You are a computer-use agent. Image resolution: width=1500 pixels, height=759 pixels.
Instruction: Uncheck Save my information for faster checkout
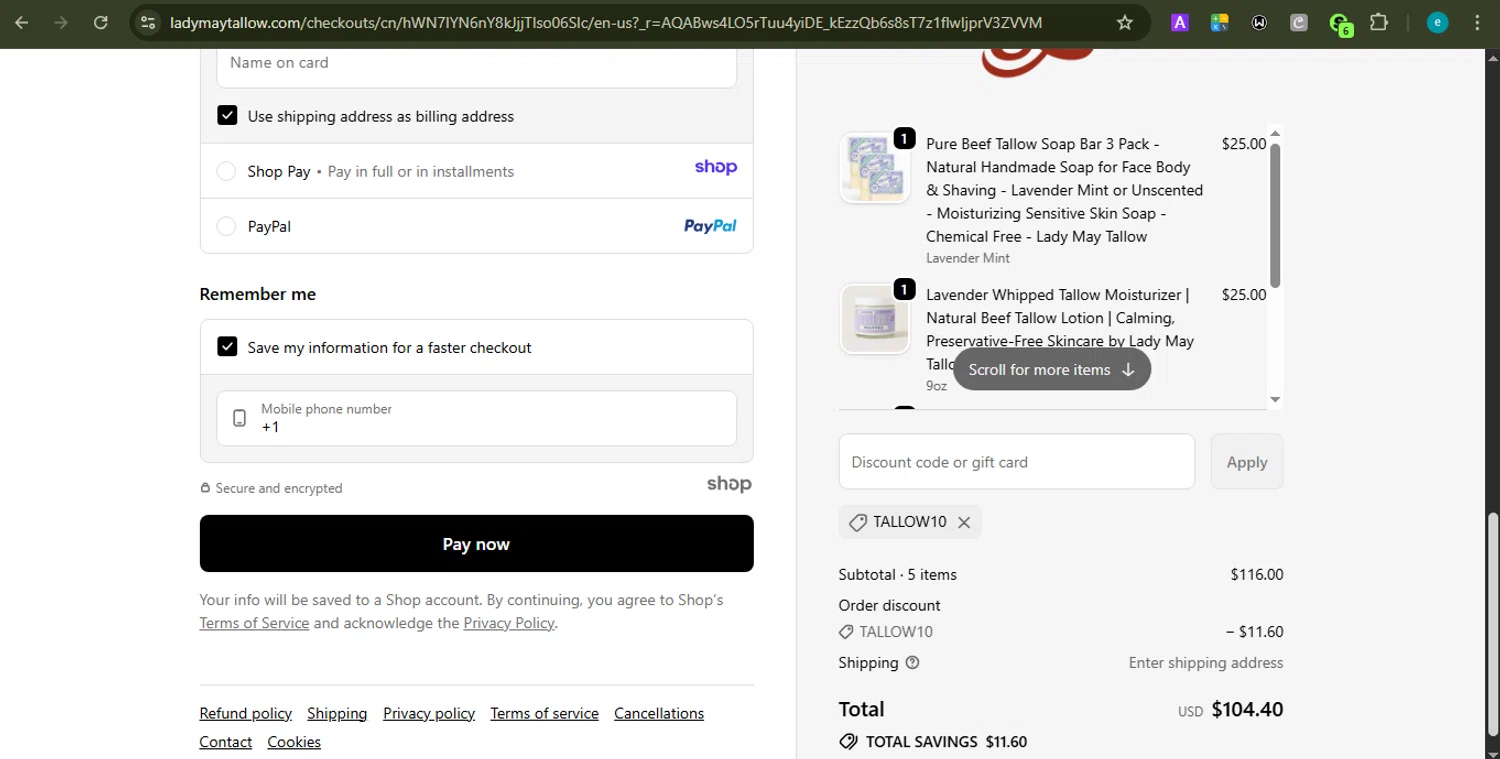[227, 347]
